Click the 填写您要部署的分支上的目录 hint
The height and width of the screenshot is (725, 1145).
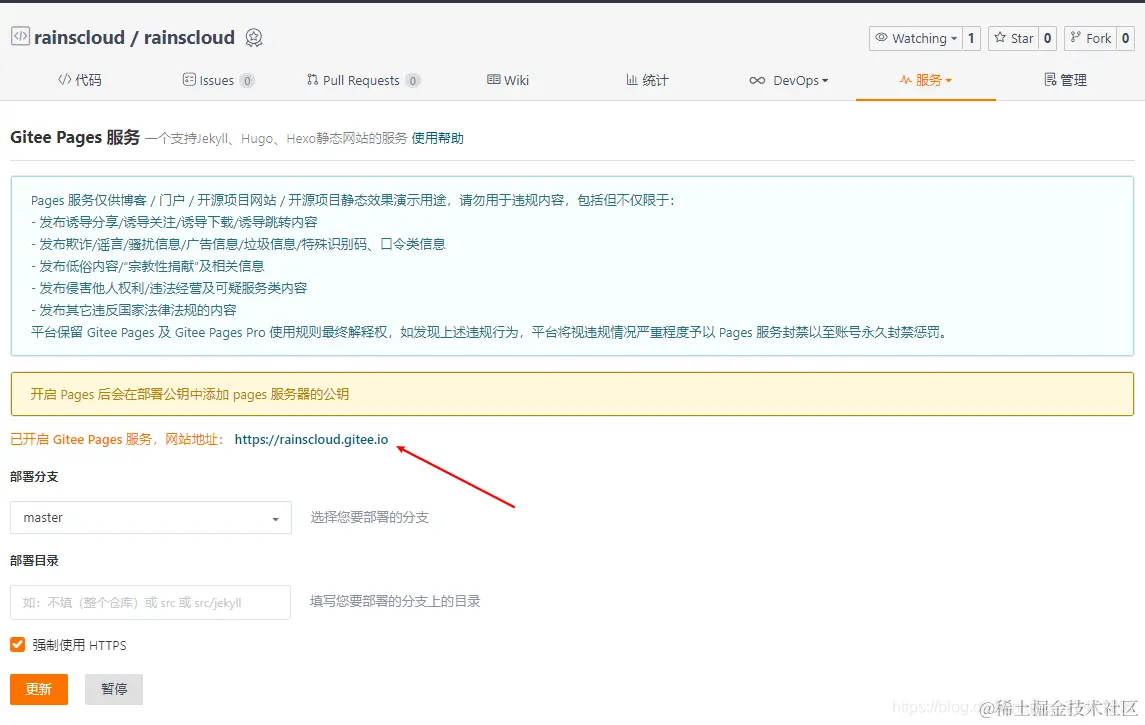point(395,602)
